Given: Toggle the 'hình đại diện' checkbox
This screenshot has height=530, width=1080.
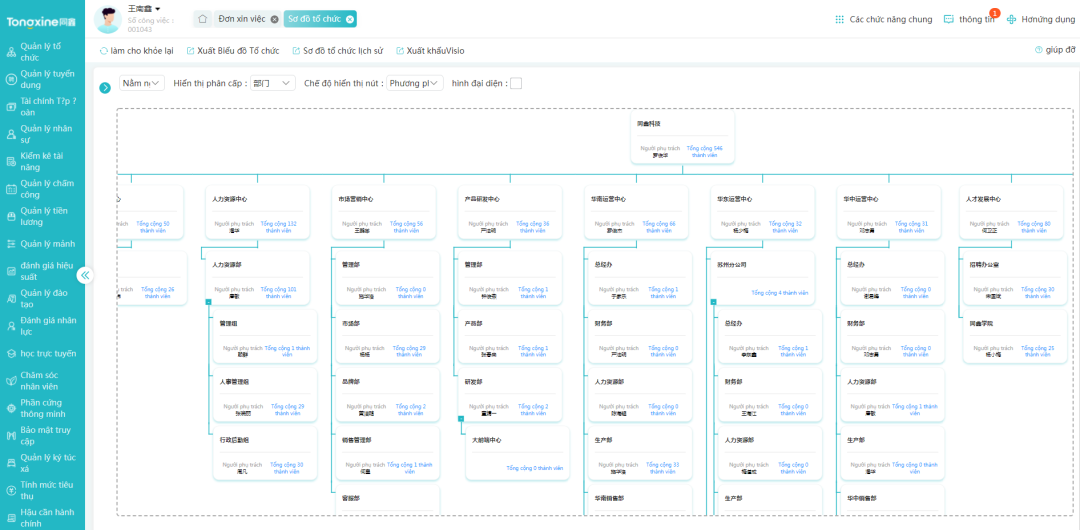Looking at the screenshot, I should coord(516,84).
